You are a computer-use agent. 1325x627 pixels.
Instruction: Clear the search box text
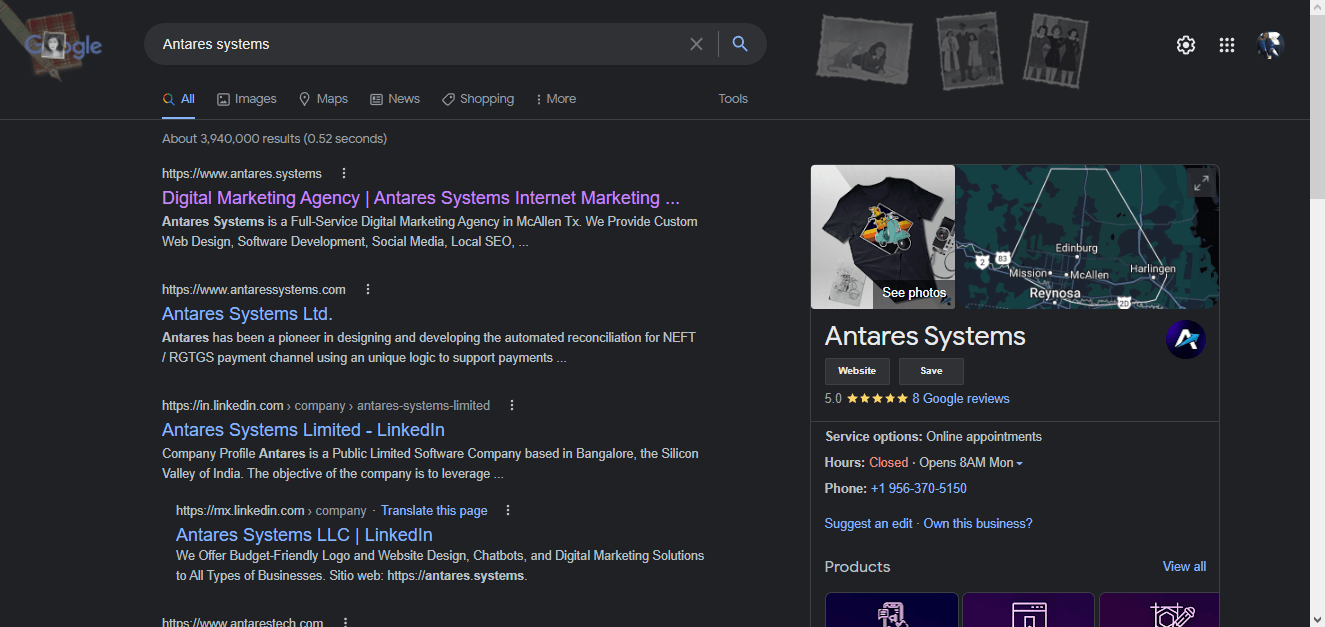[696, 44]
